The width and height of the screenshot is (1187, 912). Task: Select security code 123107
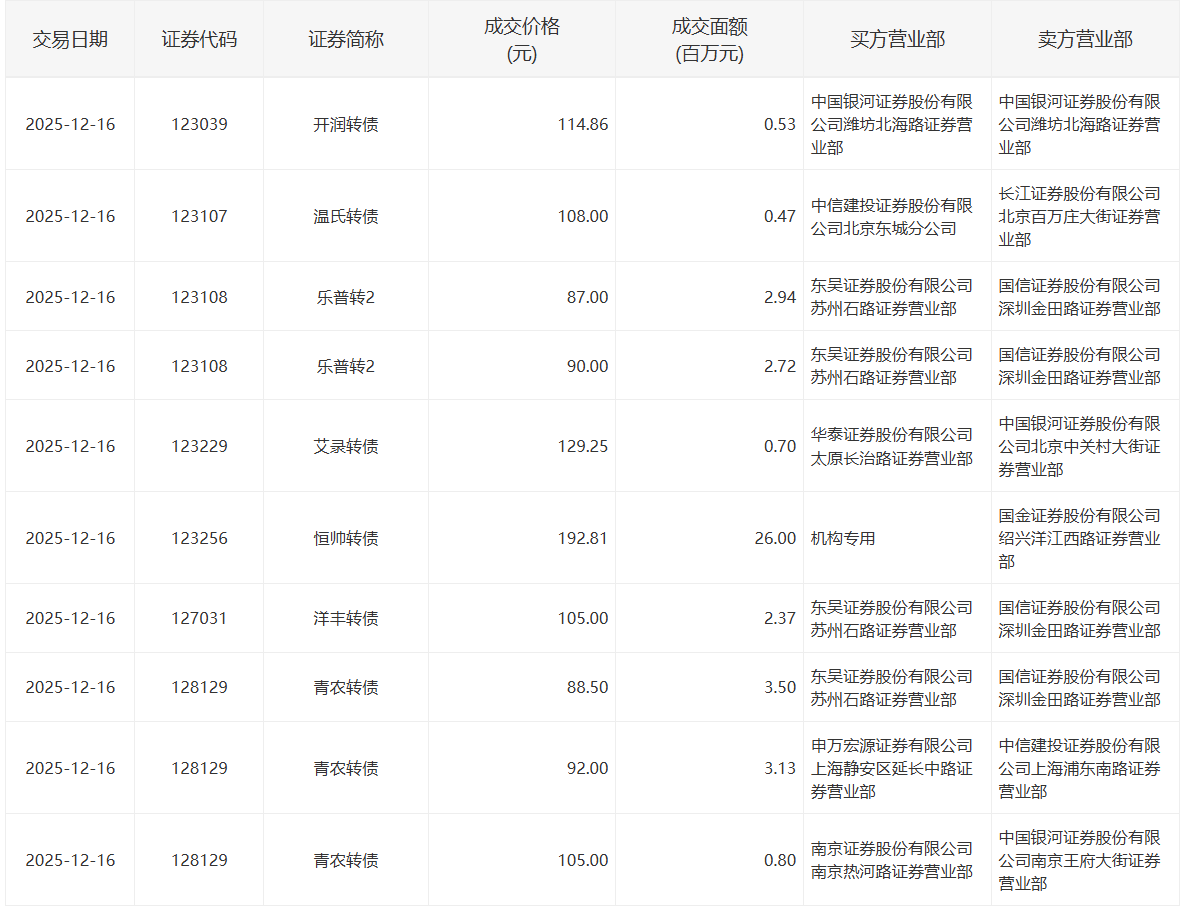pyautogui.click(x=199, y=216)
